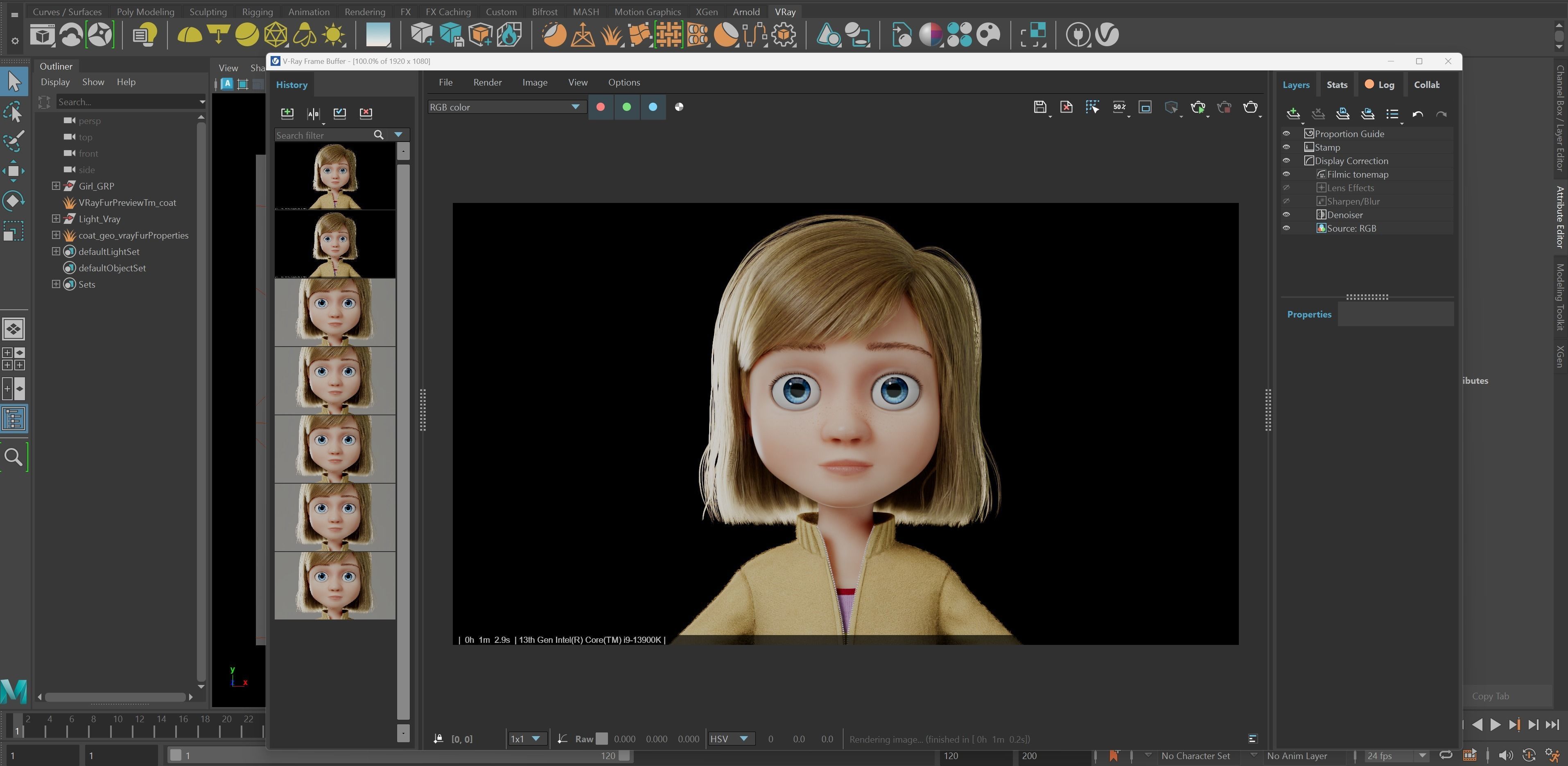Open the Outliner Display menu
Viewport: 1568px width, 766px height.
pos(55,81)
